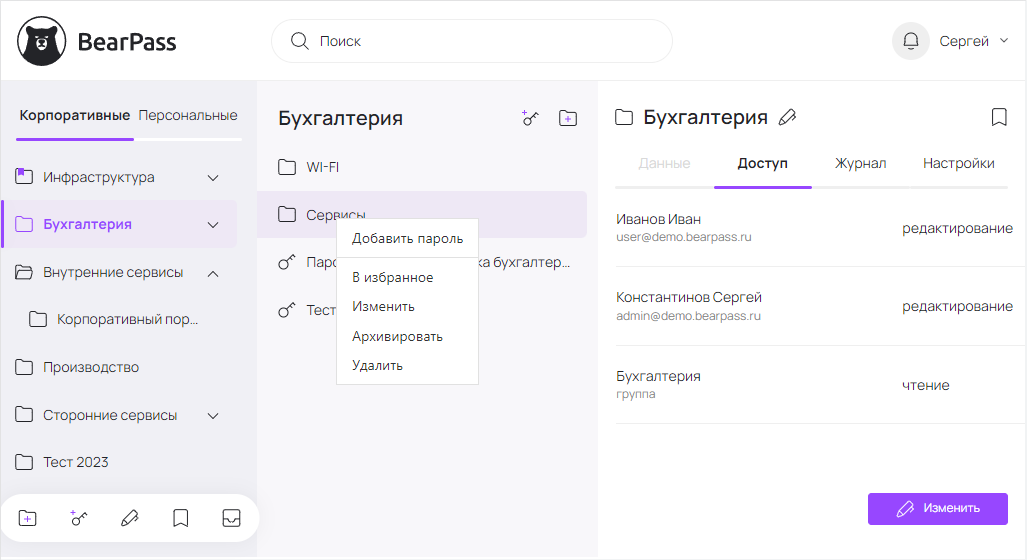Open notifications via the bell icon
1027x560 pixels.
pos(910,41)
